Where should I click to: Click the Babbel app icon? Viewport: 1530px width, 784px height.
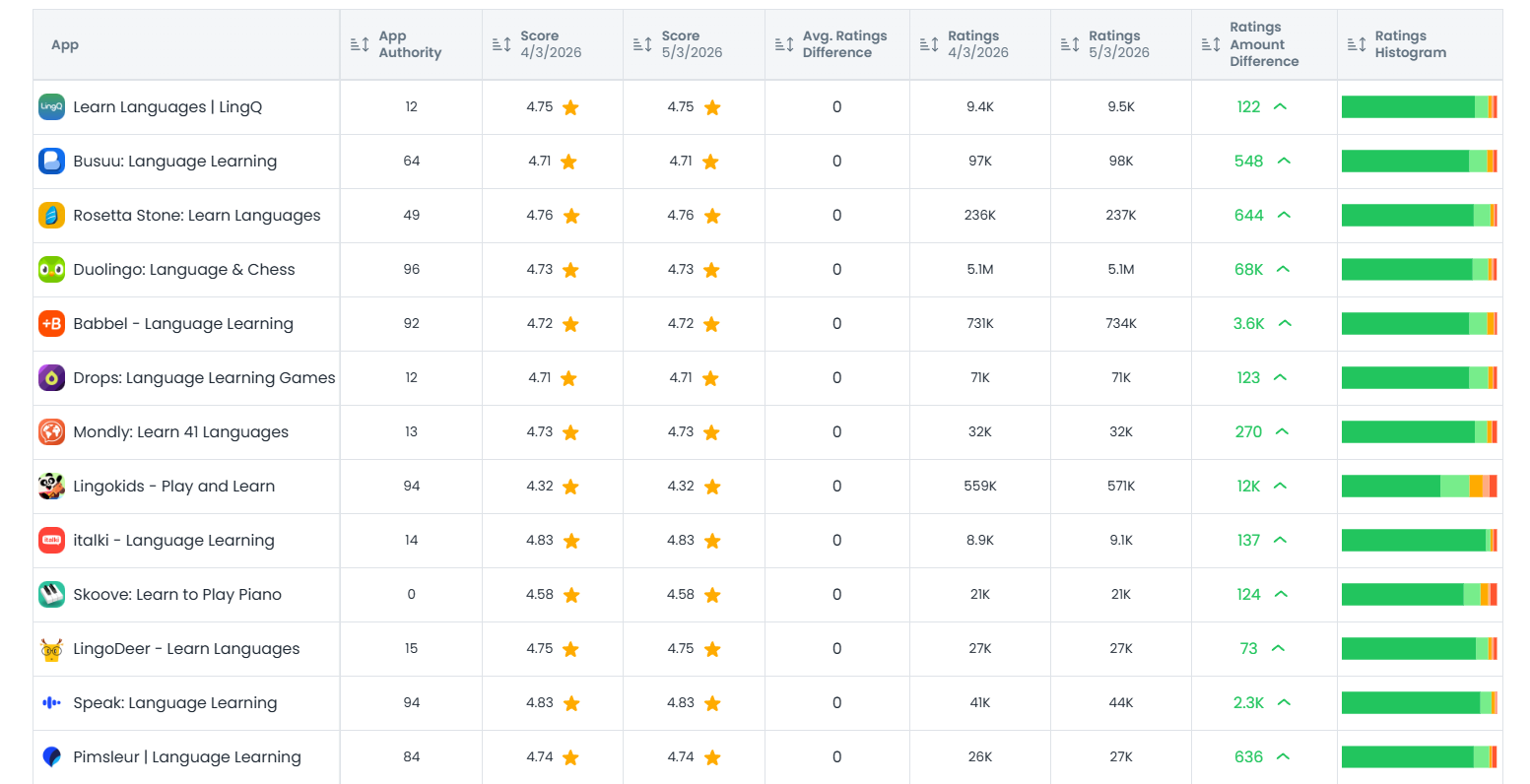(x=51, y=324)
